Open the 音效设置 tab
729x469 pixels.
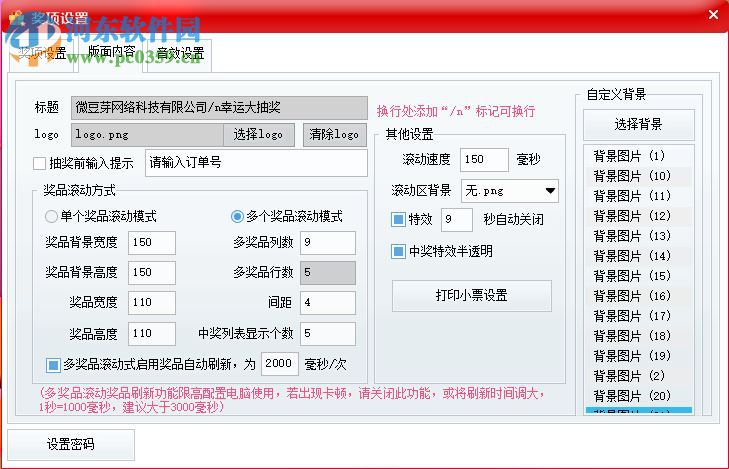click(x=179, y=54)
